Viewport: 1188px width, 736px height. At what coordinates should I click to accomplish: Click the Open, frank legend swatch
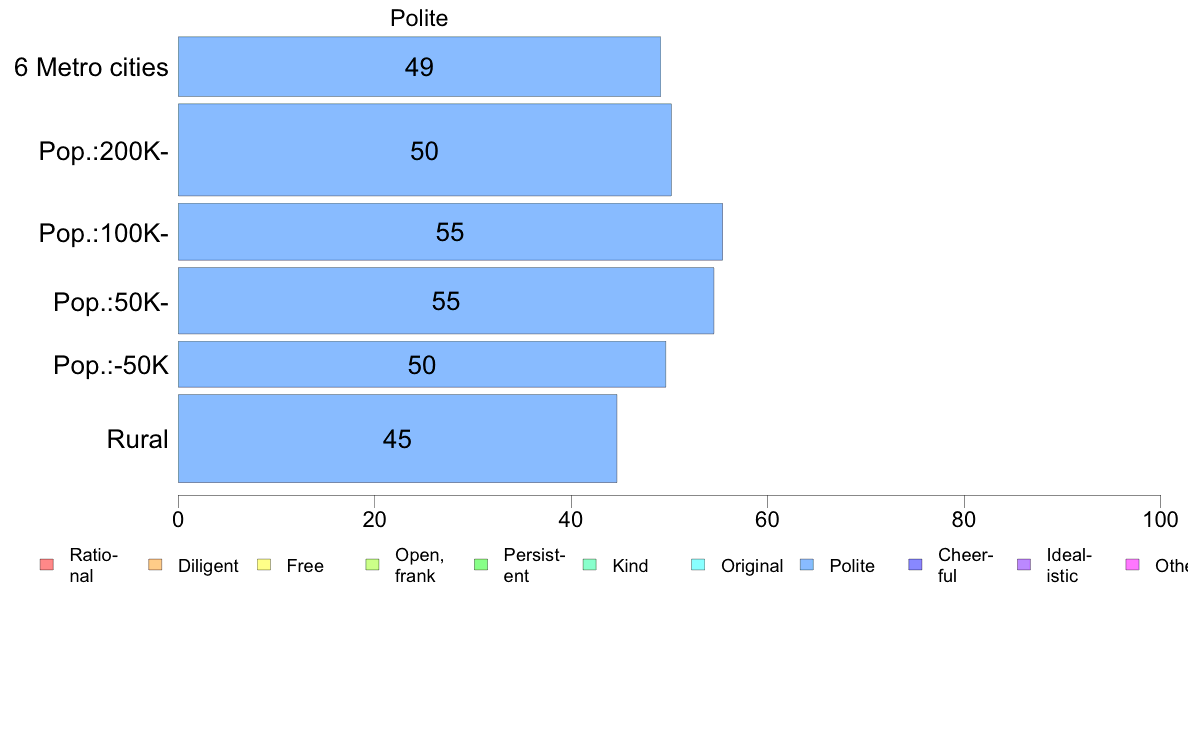coord(372,565)
